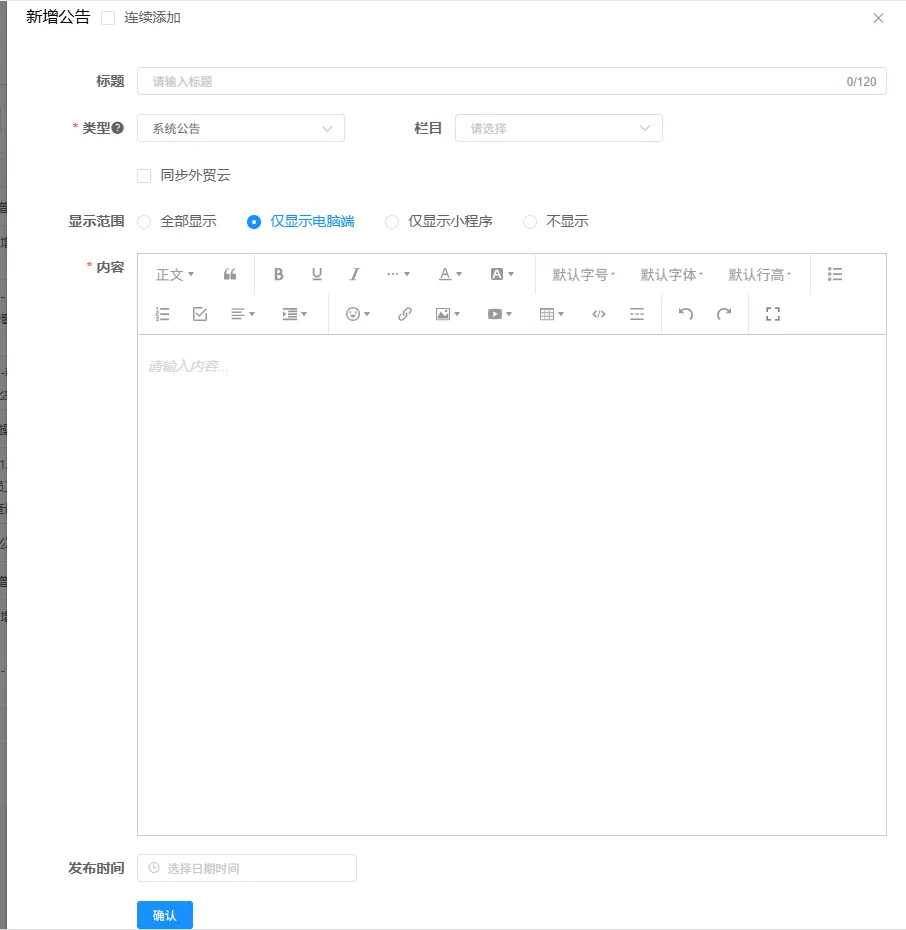
Task: Open the 正文 heading style menu
Action: coord(175,274)
